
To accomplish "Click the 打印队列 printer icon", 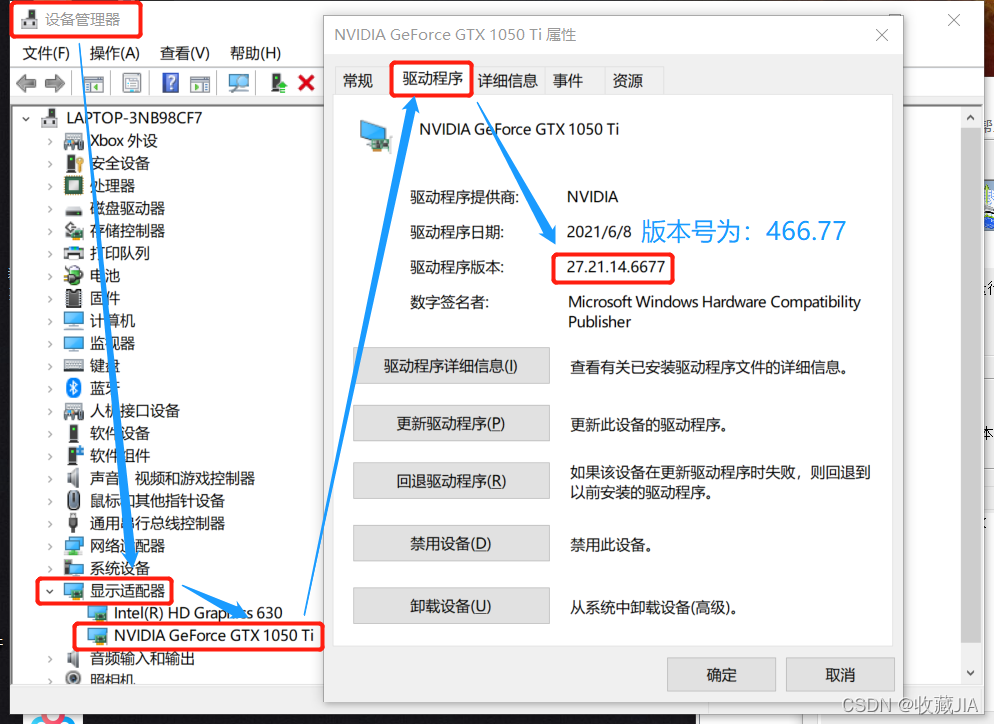I will pos(74,253).
